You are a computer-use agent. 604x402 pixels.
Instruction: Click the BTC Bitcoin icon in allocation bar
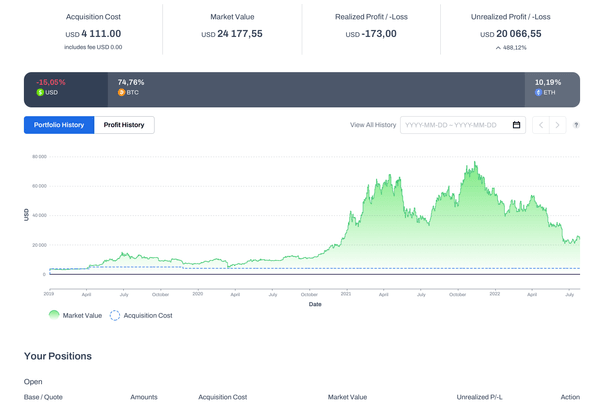coord(122,92)
